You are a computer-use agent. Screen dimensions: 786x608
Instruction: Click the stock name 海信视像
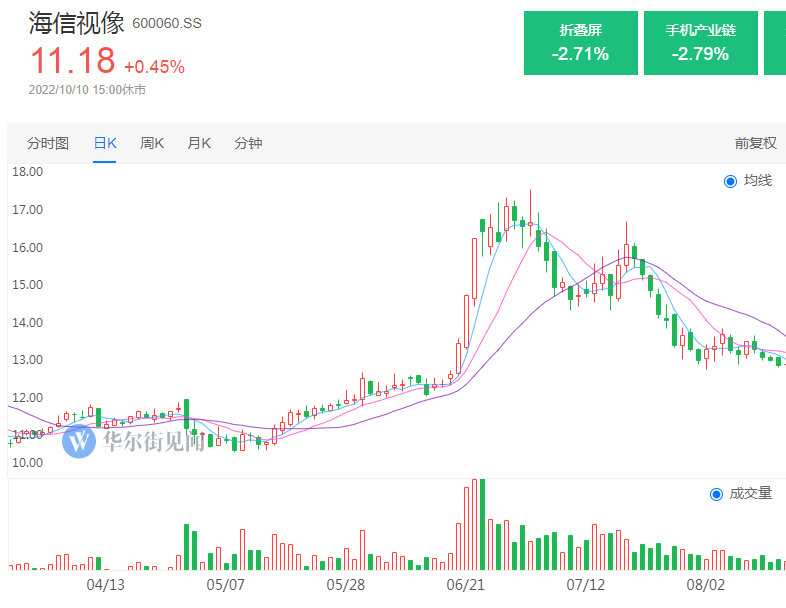coord(76,23)
